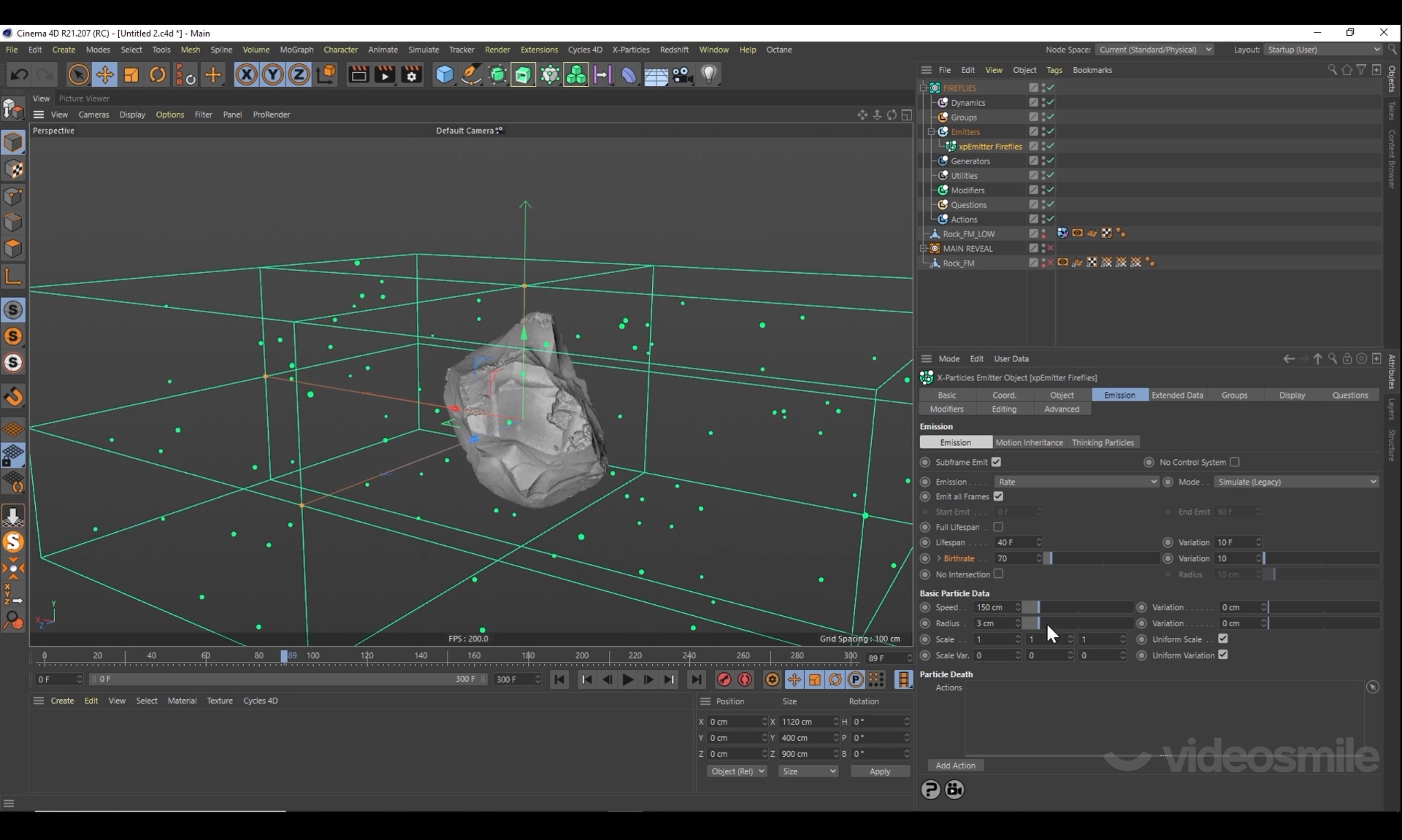This screenshot has height=840, width=1402.
Task: Select the Rotate tool icon
Action: click(157, 74)
